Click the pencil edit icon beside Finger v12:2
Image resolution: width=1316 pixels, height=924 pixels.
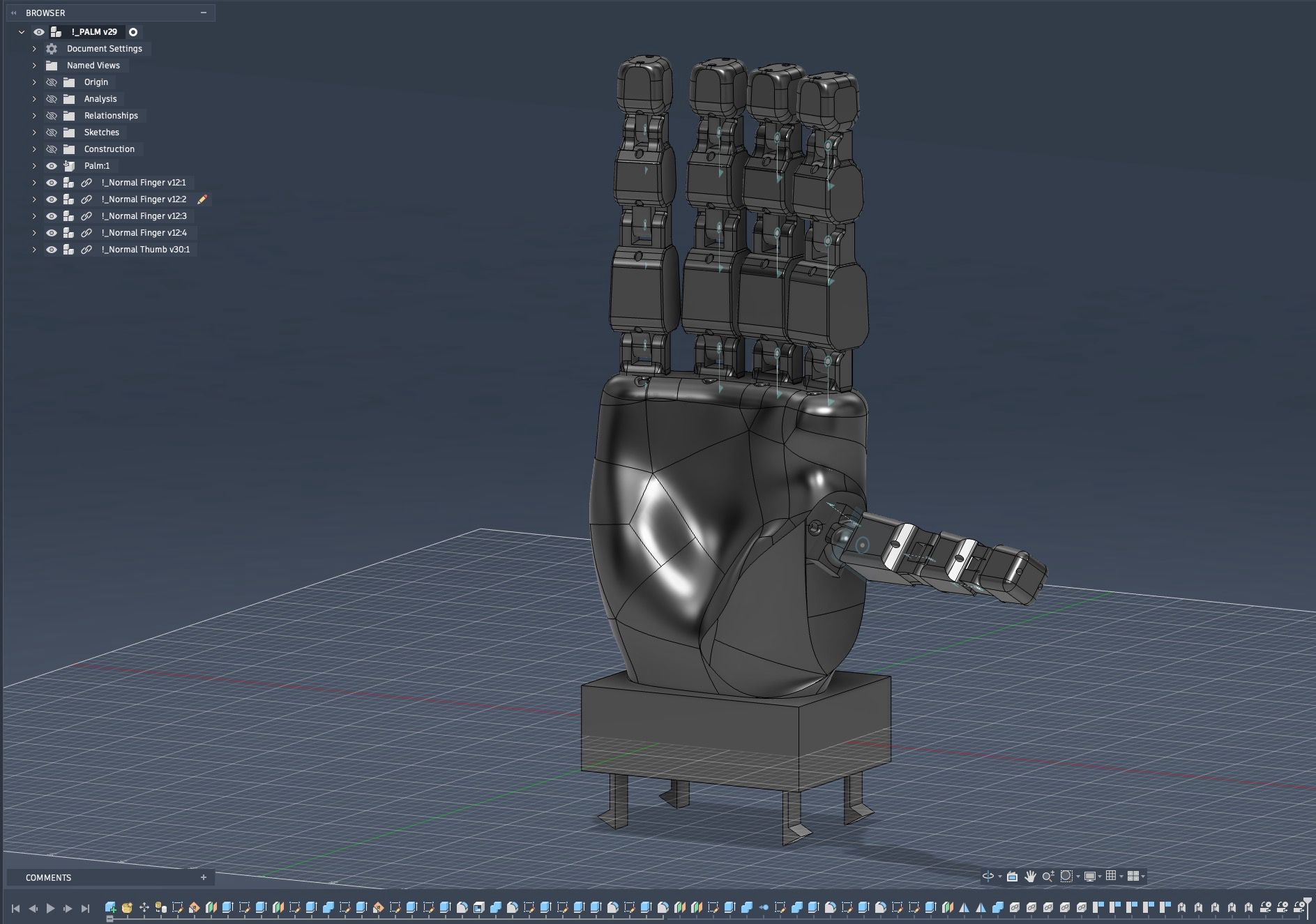tap(202, 199)
